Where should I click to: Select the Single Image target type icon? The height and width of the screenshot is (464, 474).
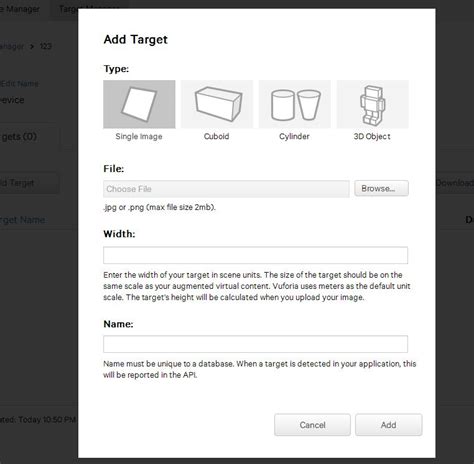click(139, 104)
